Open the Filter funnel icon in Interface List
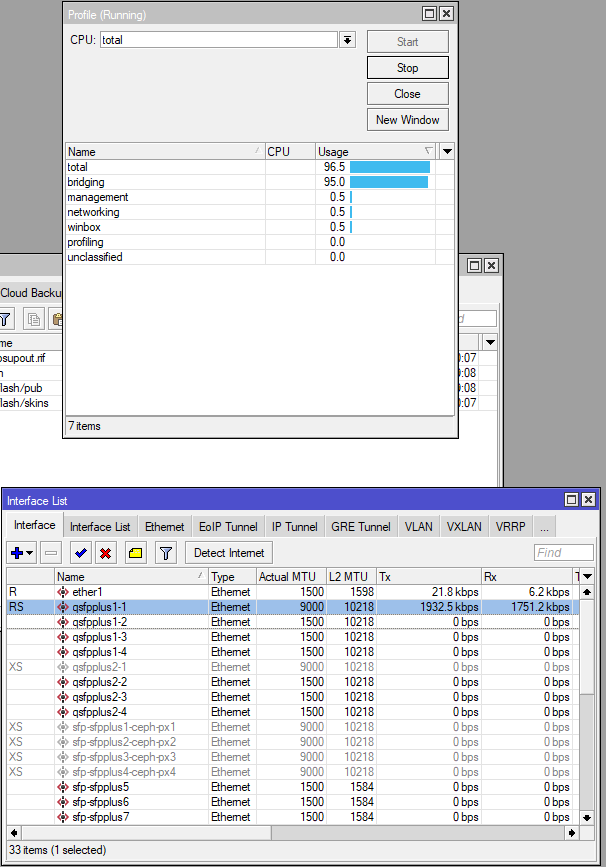 pyautogui.click(x=166, y=553)
